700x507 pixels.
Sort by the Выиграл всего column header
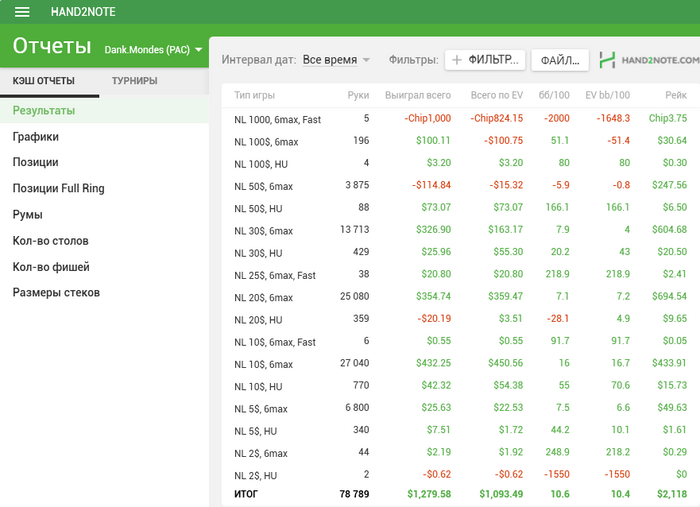tap(418, 96)
